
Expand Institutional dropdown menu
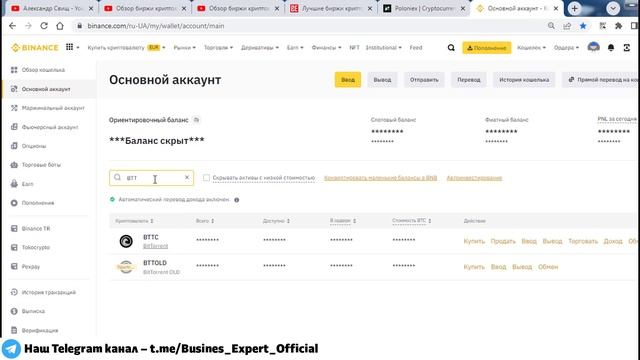(x=384, y=48)
